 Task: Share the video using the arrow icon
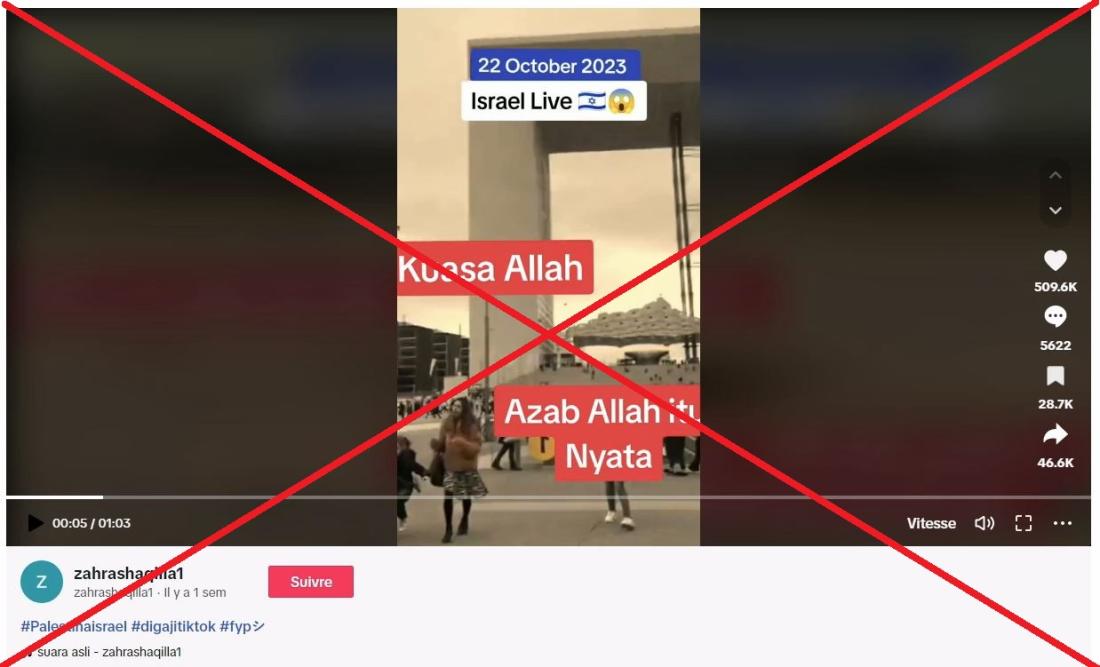point(1055,434)
